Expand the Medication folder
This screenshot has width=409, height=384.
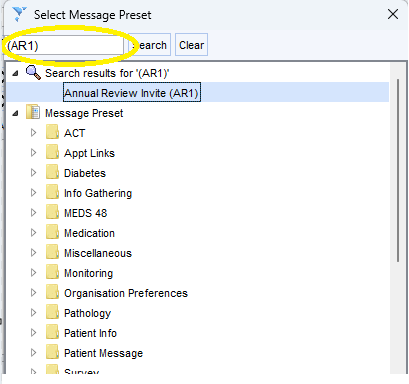click(x=33, y=233)
